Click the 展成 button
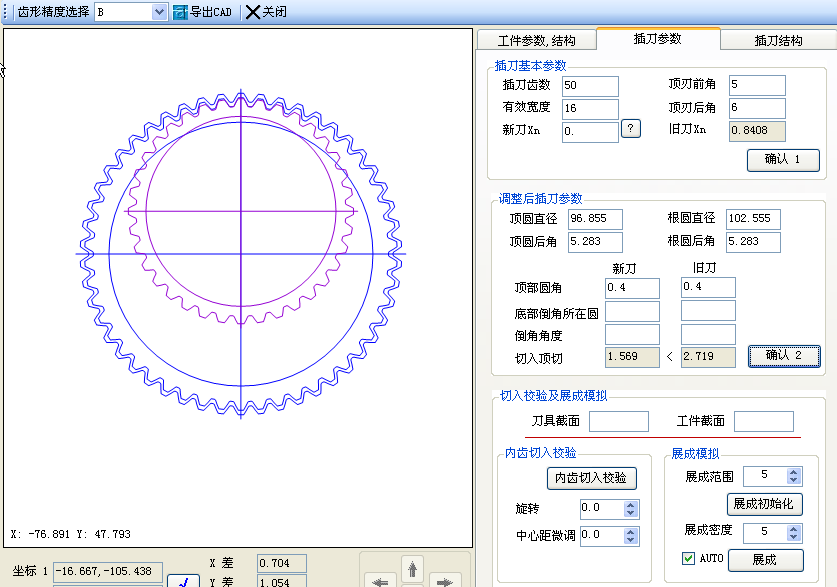837x587 pixels. pyautogui.click(x=765, y=560)
